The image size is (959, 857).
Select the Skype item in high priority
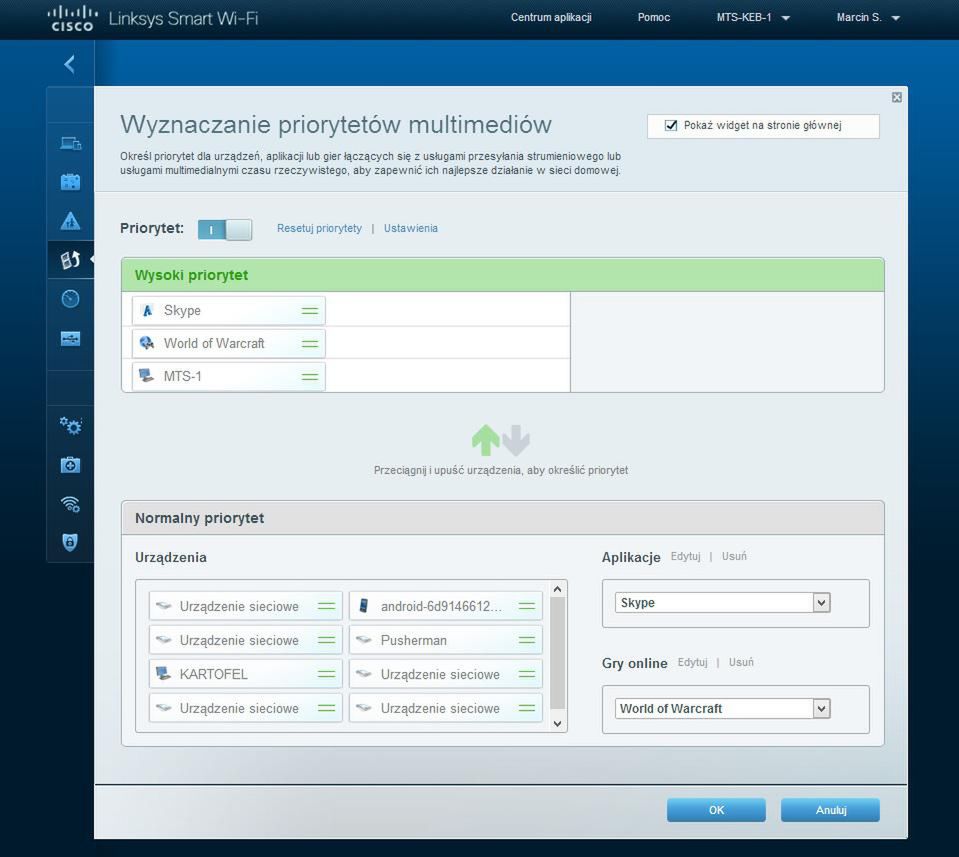coord(228,311)
